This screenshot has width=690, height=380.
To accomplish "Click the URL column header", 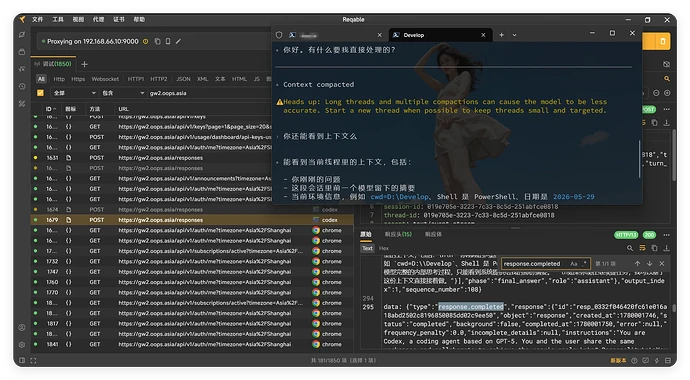I will (x=123, y=109).
